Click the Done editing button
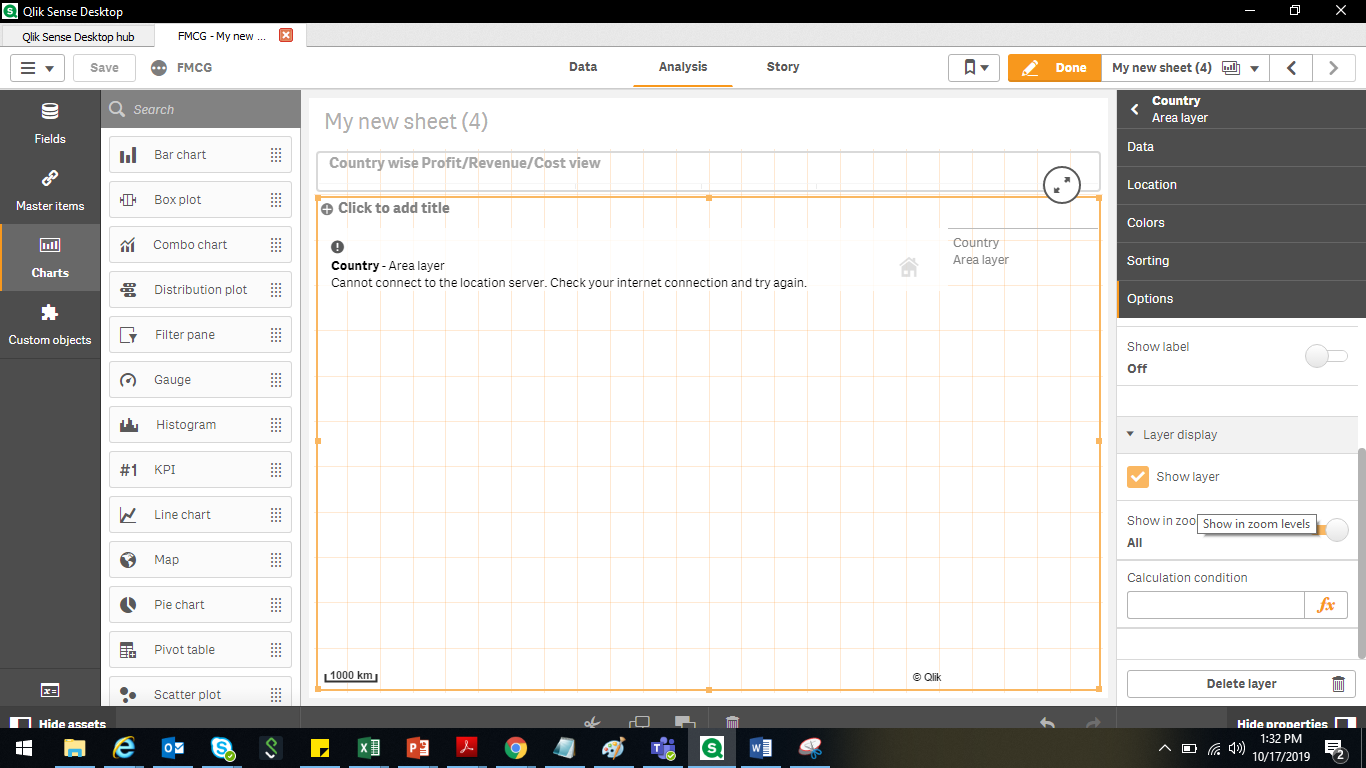The height and width of the screenshot is (768, 1366). point(1055,68)
